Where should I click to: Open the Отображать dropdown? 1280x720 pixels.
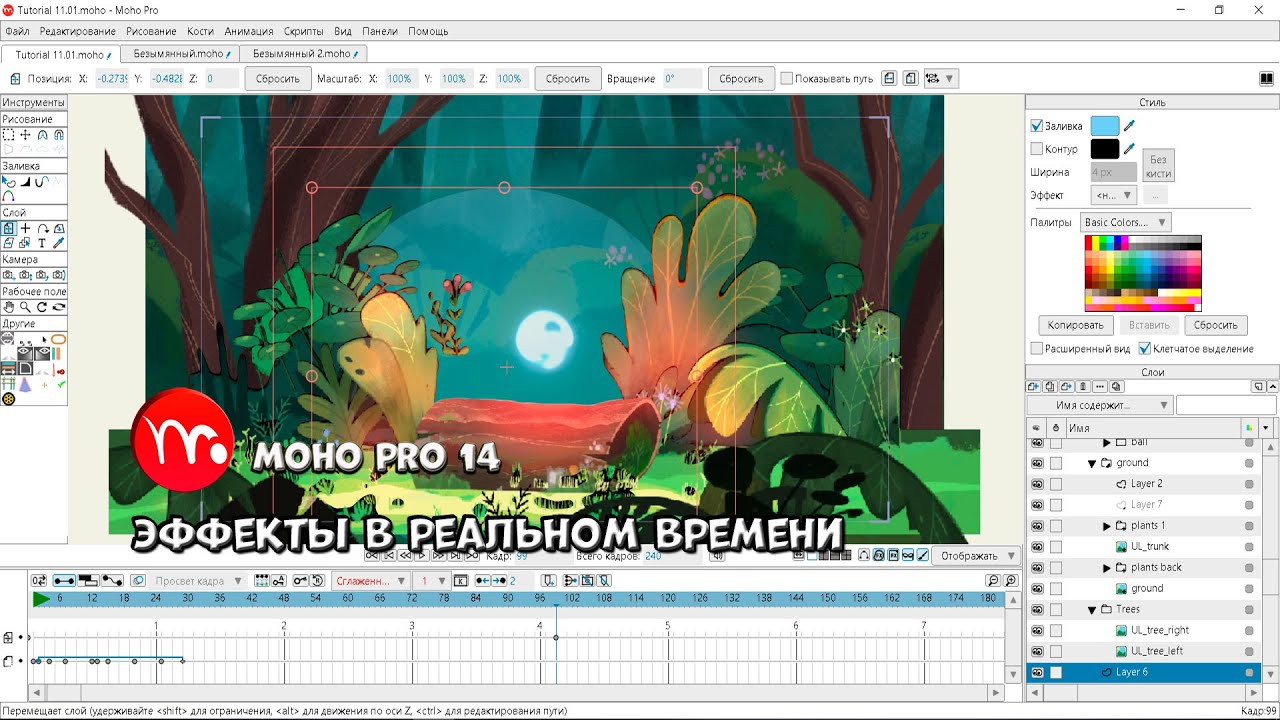[976, 556]
